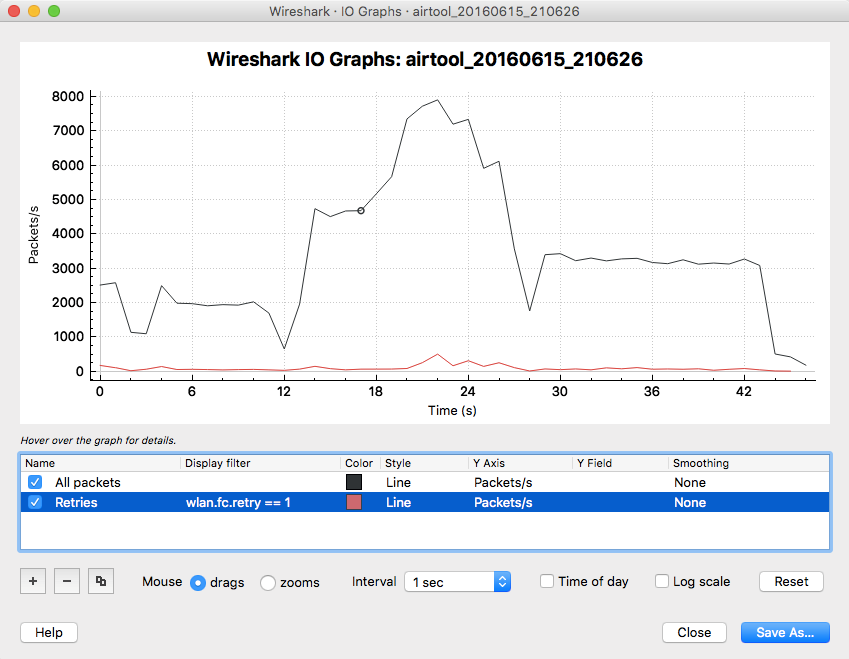Save the graph with Save As...
849x659 pixels.
point(785,632)
